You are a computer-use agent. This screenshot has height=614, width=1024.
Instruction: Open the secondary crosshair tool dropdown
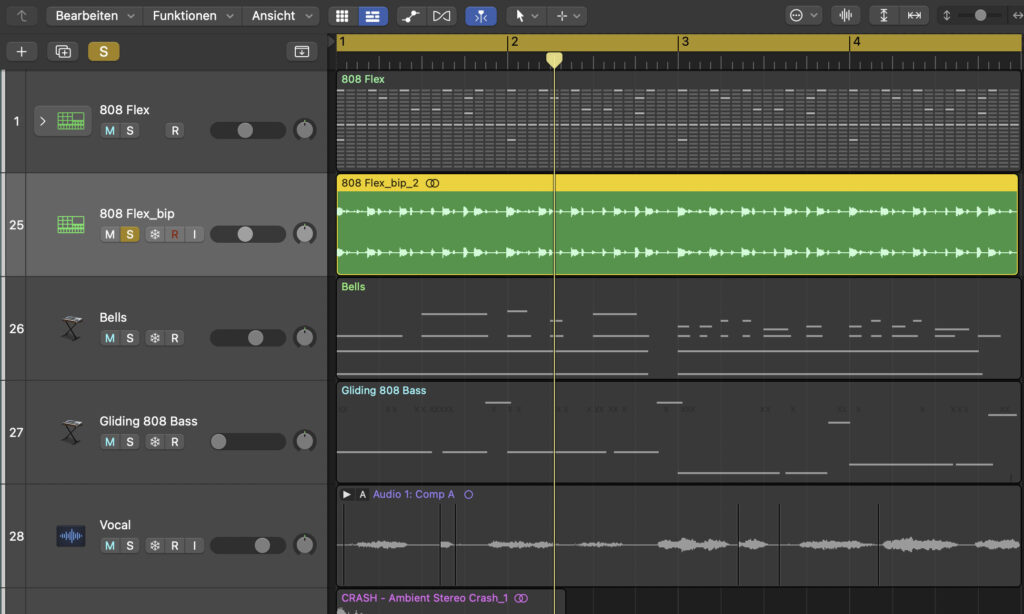coord(567,16)
